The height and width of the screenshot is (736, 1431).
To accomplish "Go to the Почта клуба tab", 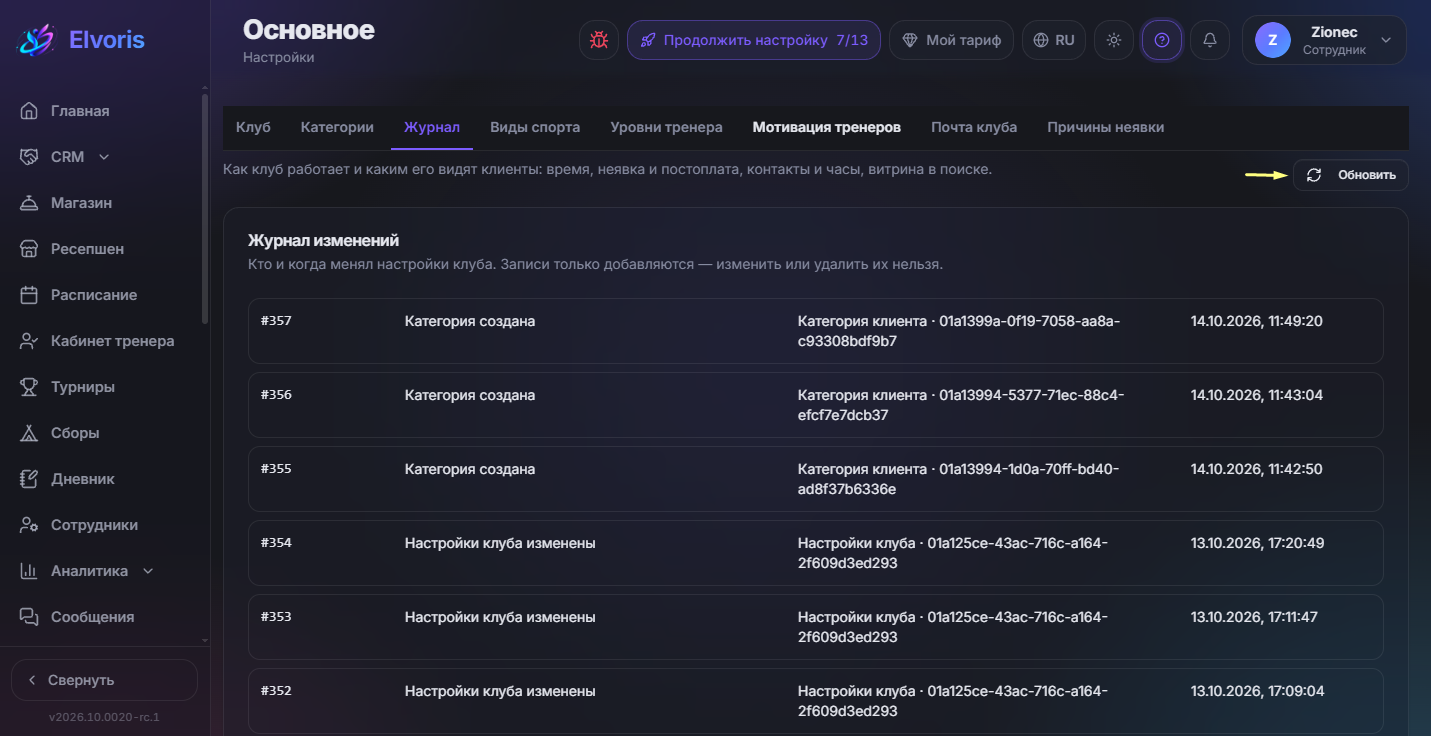I will pos(974,127).
